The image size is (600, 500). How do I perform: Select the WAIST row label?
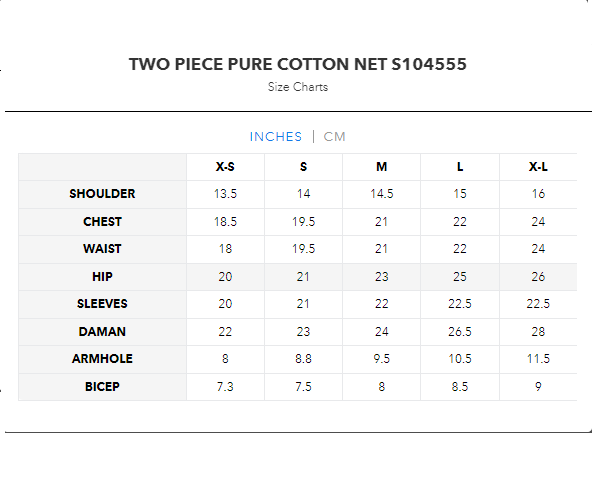[102, 249]
